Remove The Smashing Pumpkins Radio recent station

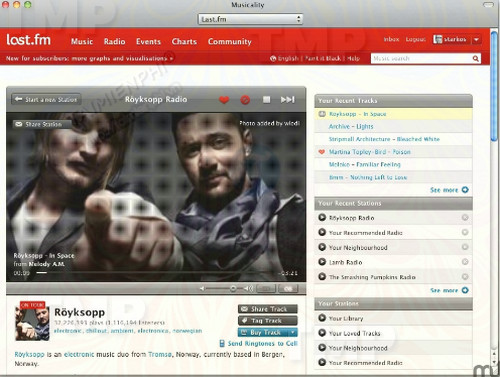pos(465,276)
